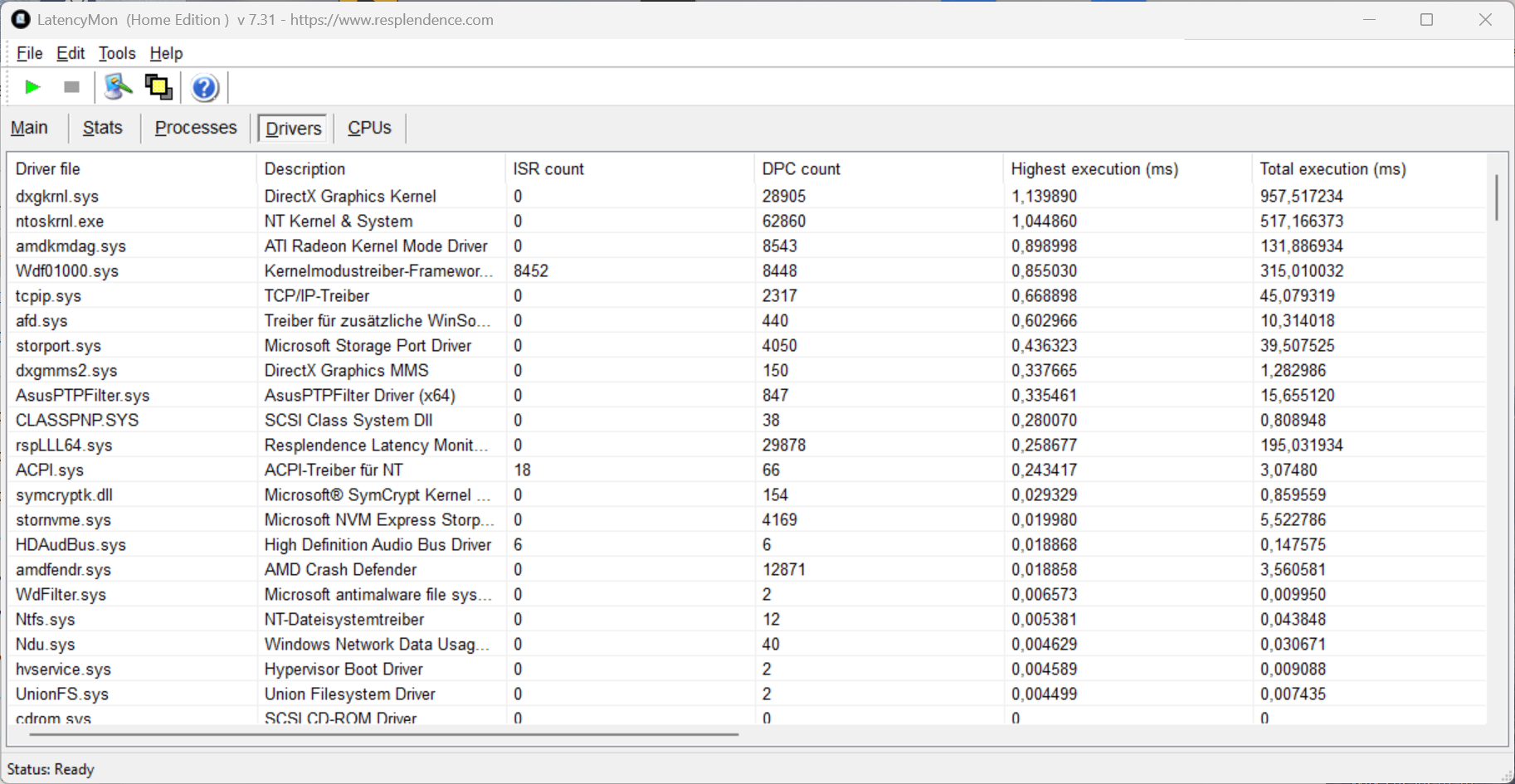Click the horizontal scrollbar below the driver list
The height and width of the screenshot is (784, 1515).
pos(383,734)
